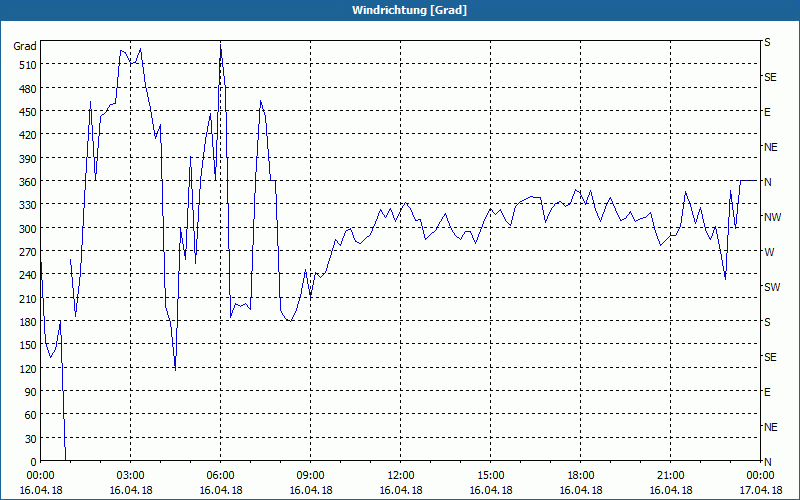Select the 0 y-axis origin value
The height and width of the screenshot is (500, 800).
click(34, 462)
